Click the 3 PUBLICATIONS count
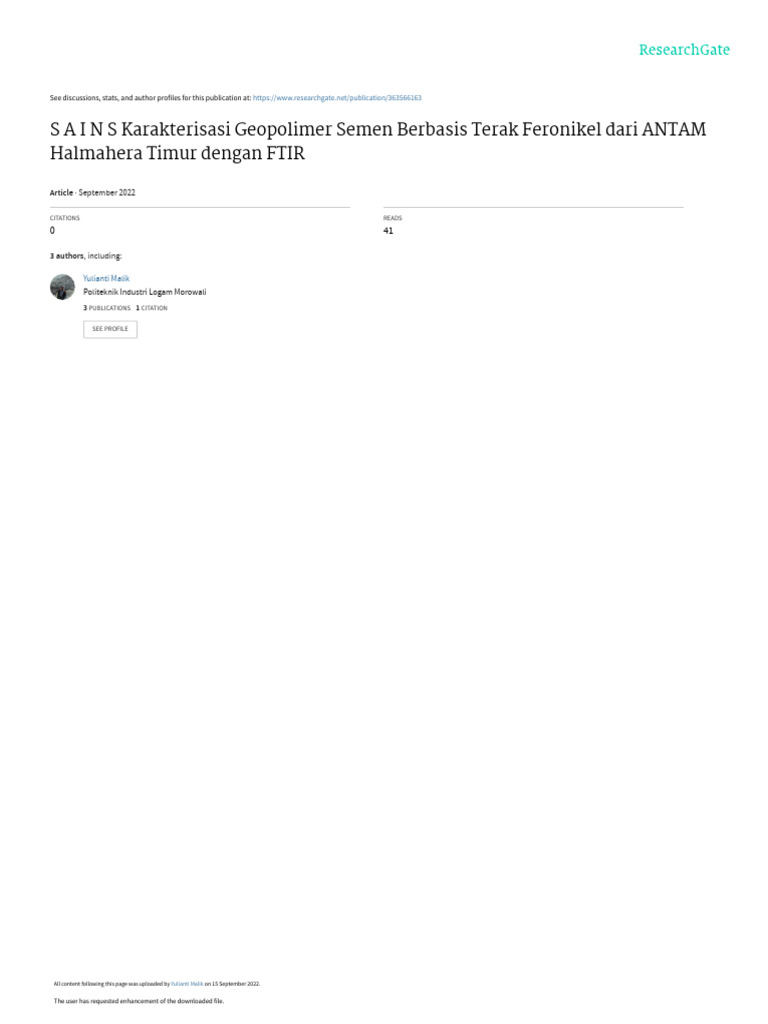This screenshot has height=1024, width=768. click(x=106, y=308)
